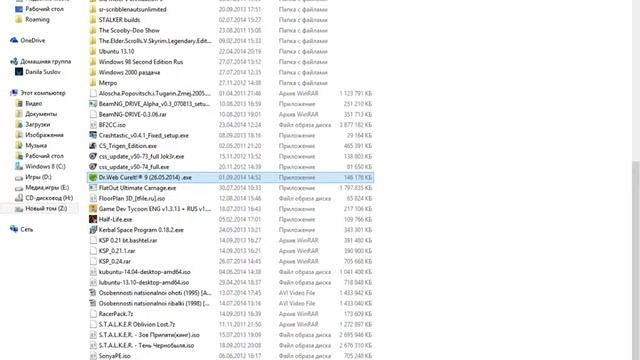
Task: Open Рабочий стол listed under Этот компьютер
Action: pyautogui.click(x=44, y=156)
